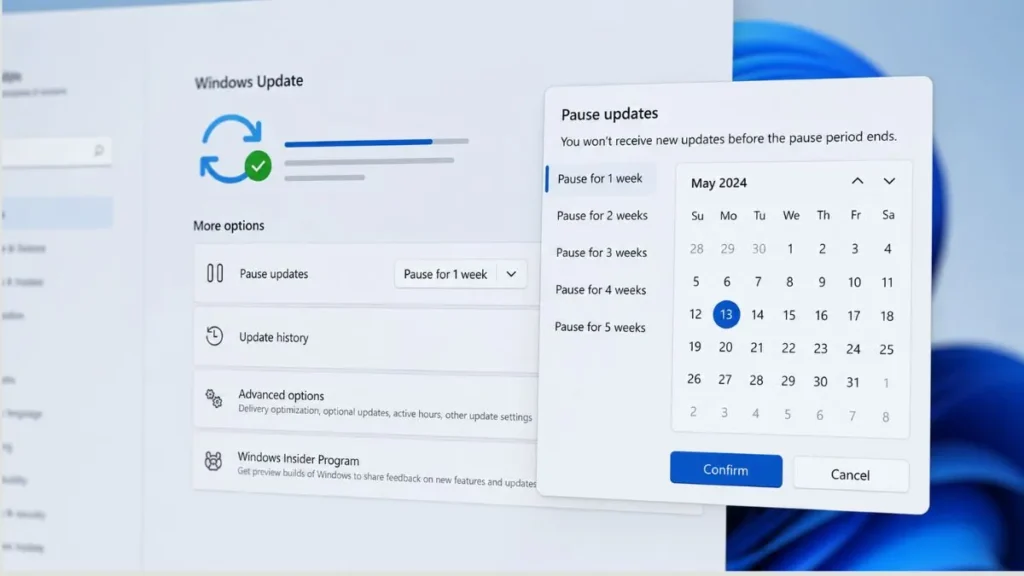Viewport: 1024px width, 576px height.
Task: Open the Pause for 1 week dropdown
Action: (x=460, y=273)
